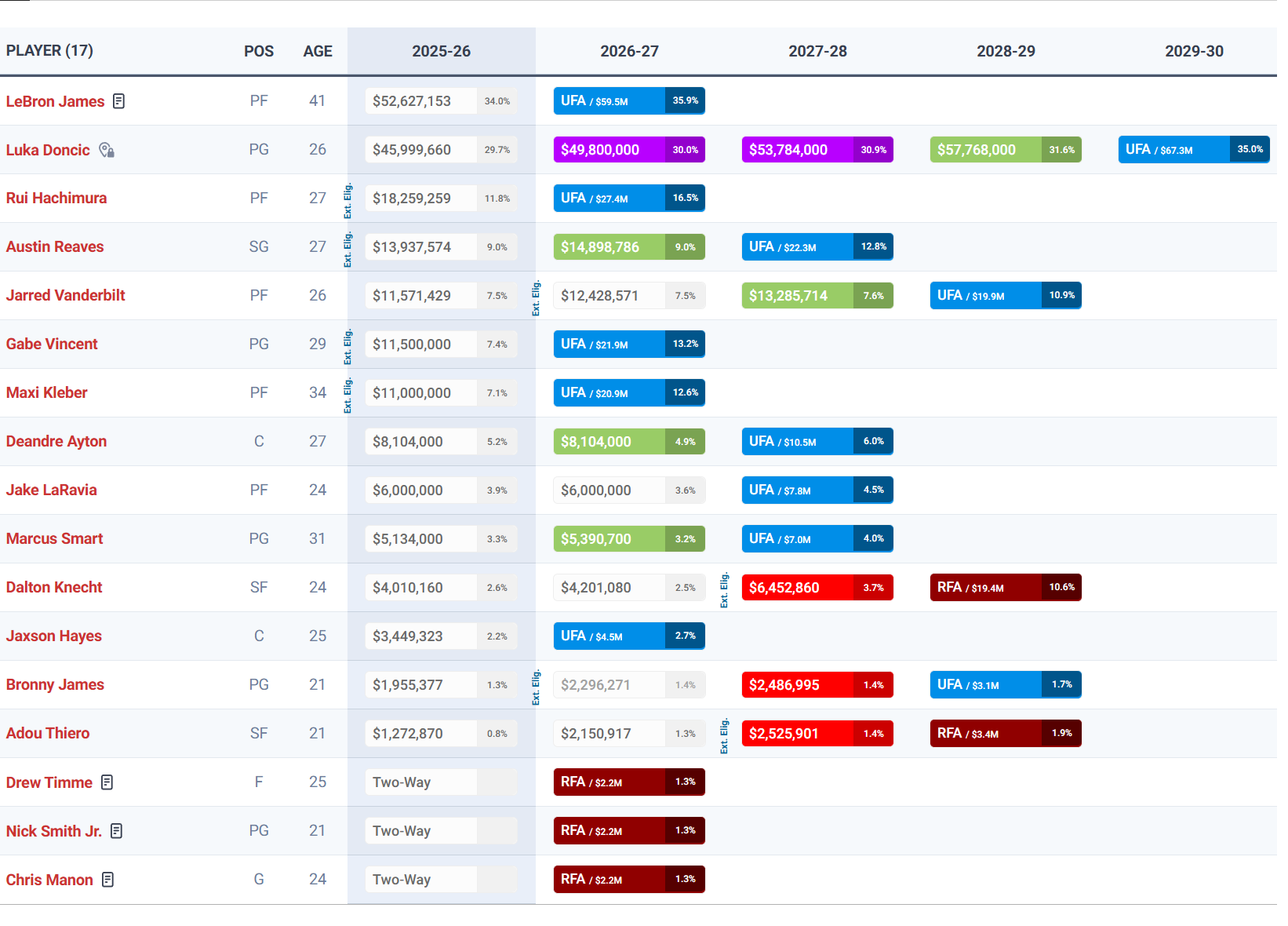Click Adou Thiero's red $2,525,901 cell
This screenshot has width=1288, height=926.
817,734
